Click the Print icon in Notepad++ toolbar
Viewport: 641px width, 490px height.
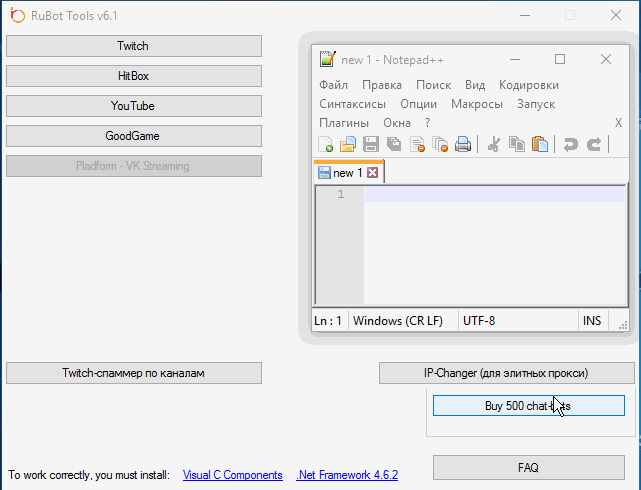[x=463, y=144]
